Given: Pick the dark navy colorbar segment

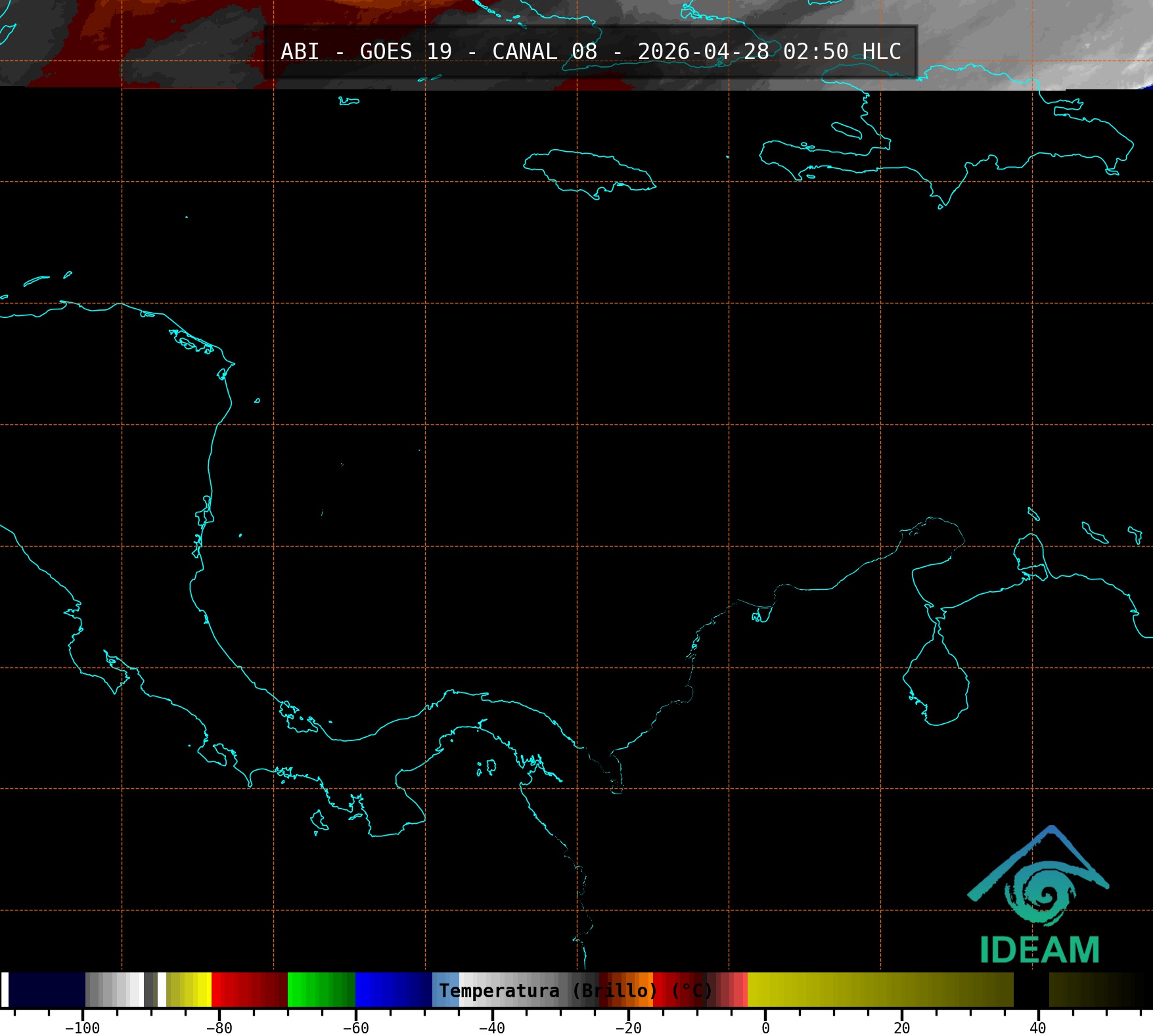Looking at the screenshot, I should tap(46, 990).
